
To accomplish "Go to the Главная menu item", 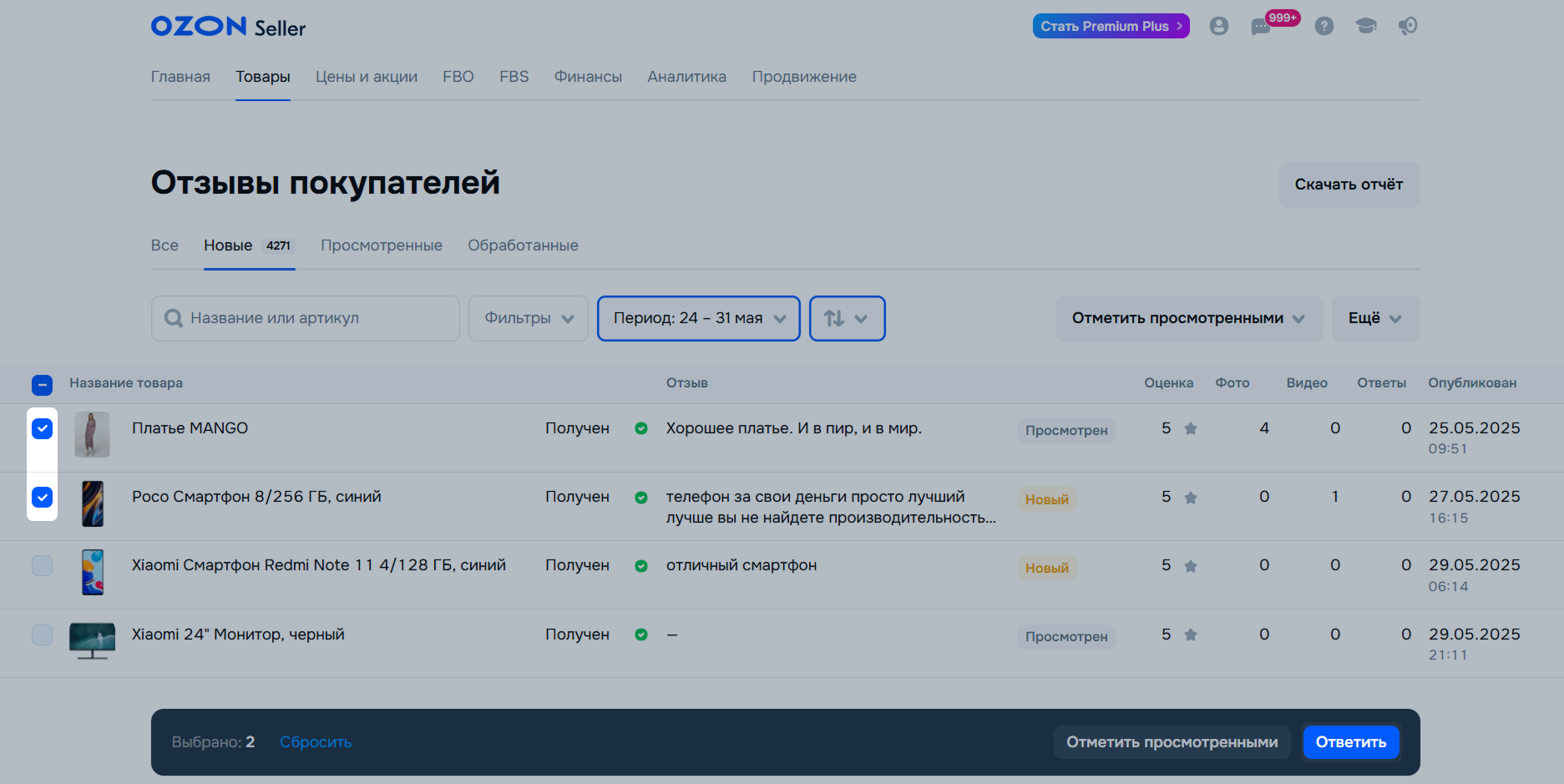I will (180, 77).
